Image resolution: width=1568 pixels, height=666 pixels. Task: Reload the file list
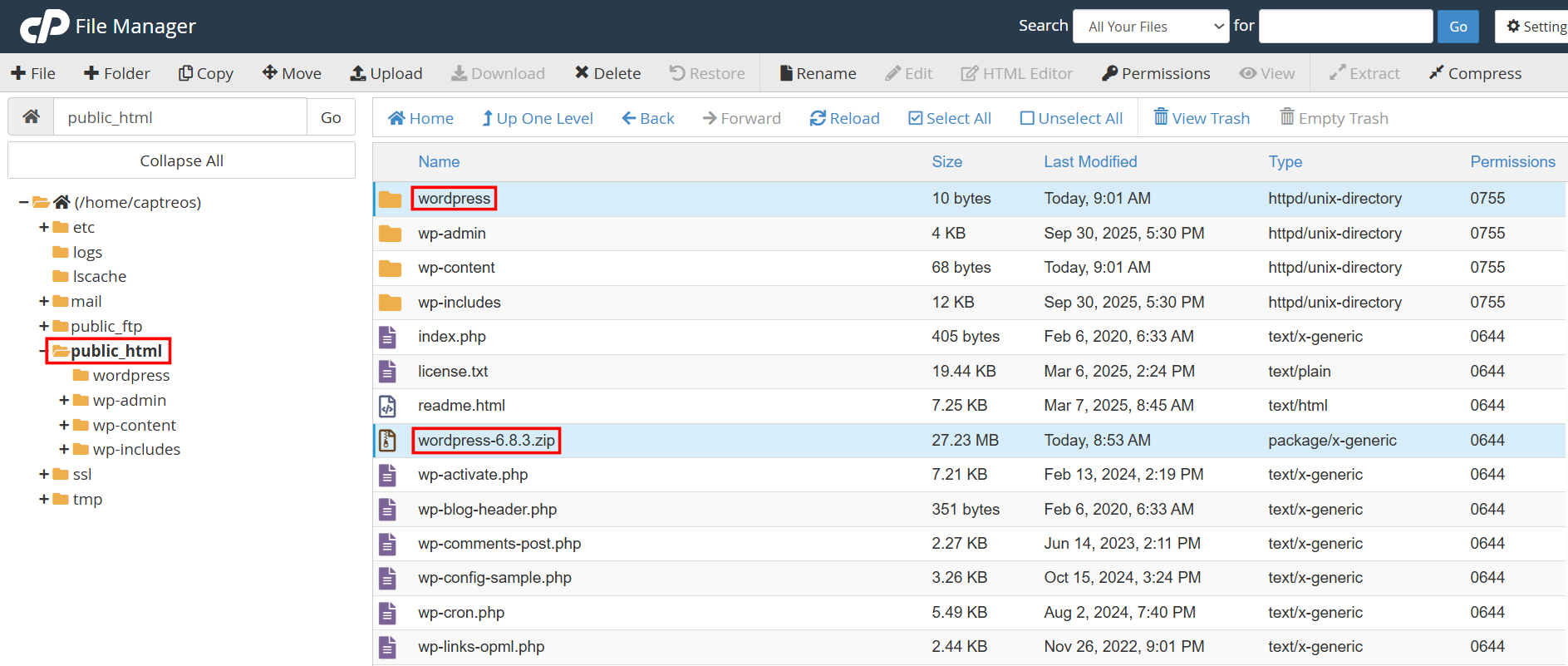click(844, 118)
